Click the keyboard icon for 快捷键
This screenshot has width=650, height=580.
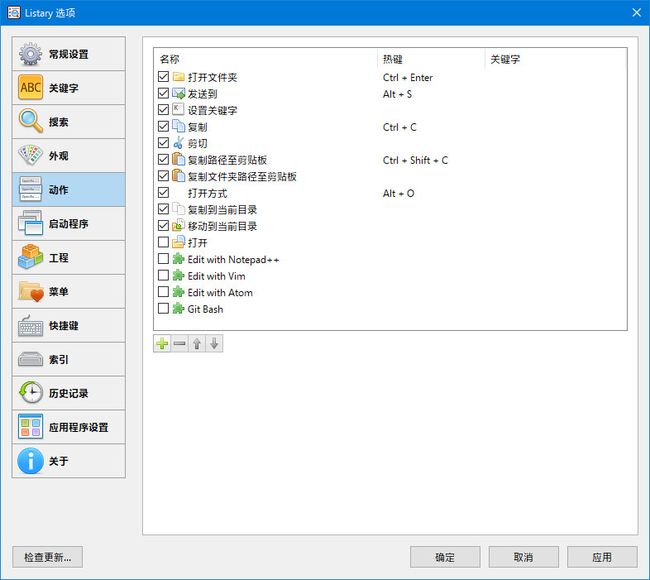[x=30, y=325]
